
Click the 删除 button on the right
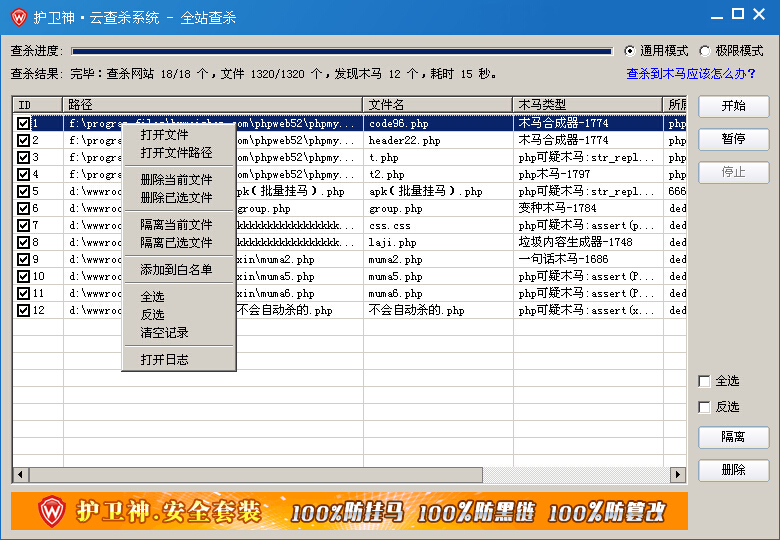(734, 470)
